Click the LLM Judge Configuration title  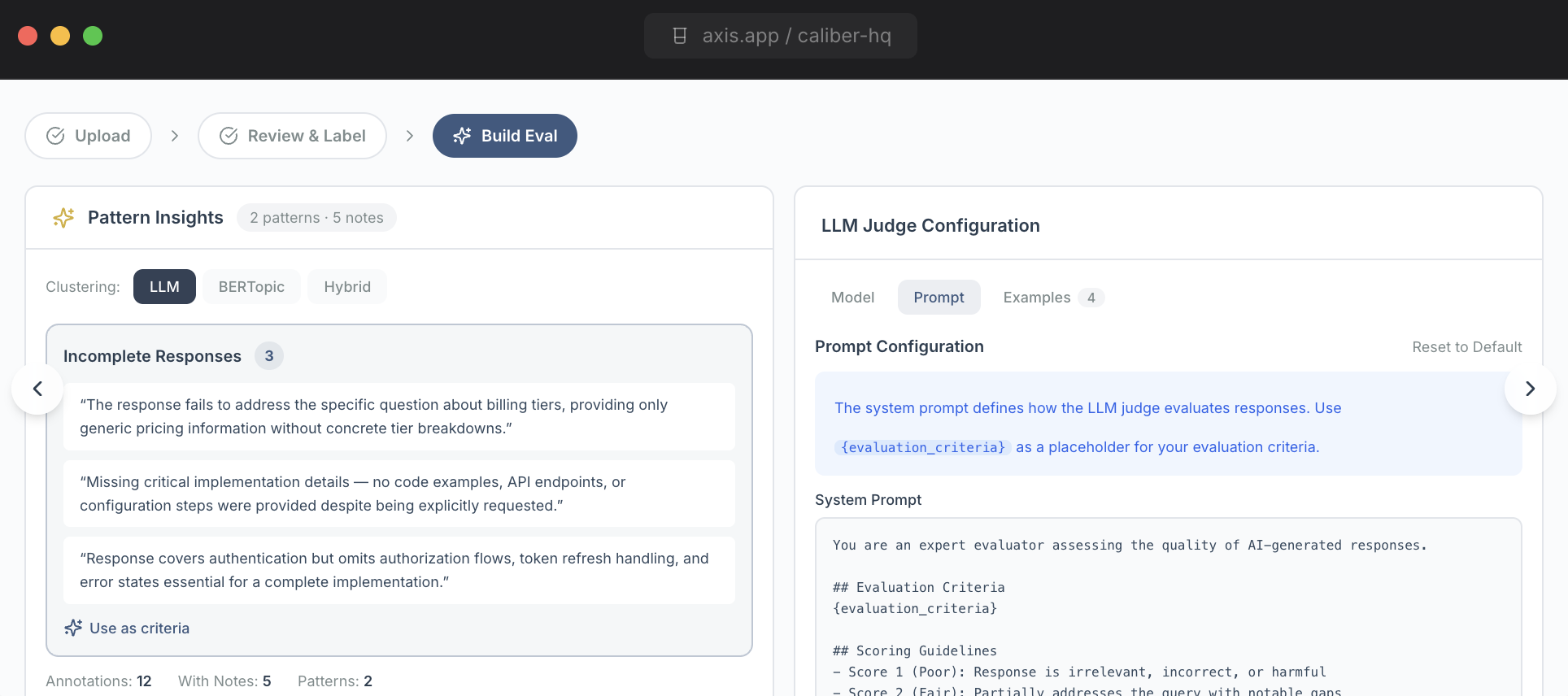(x=930, y=225)
